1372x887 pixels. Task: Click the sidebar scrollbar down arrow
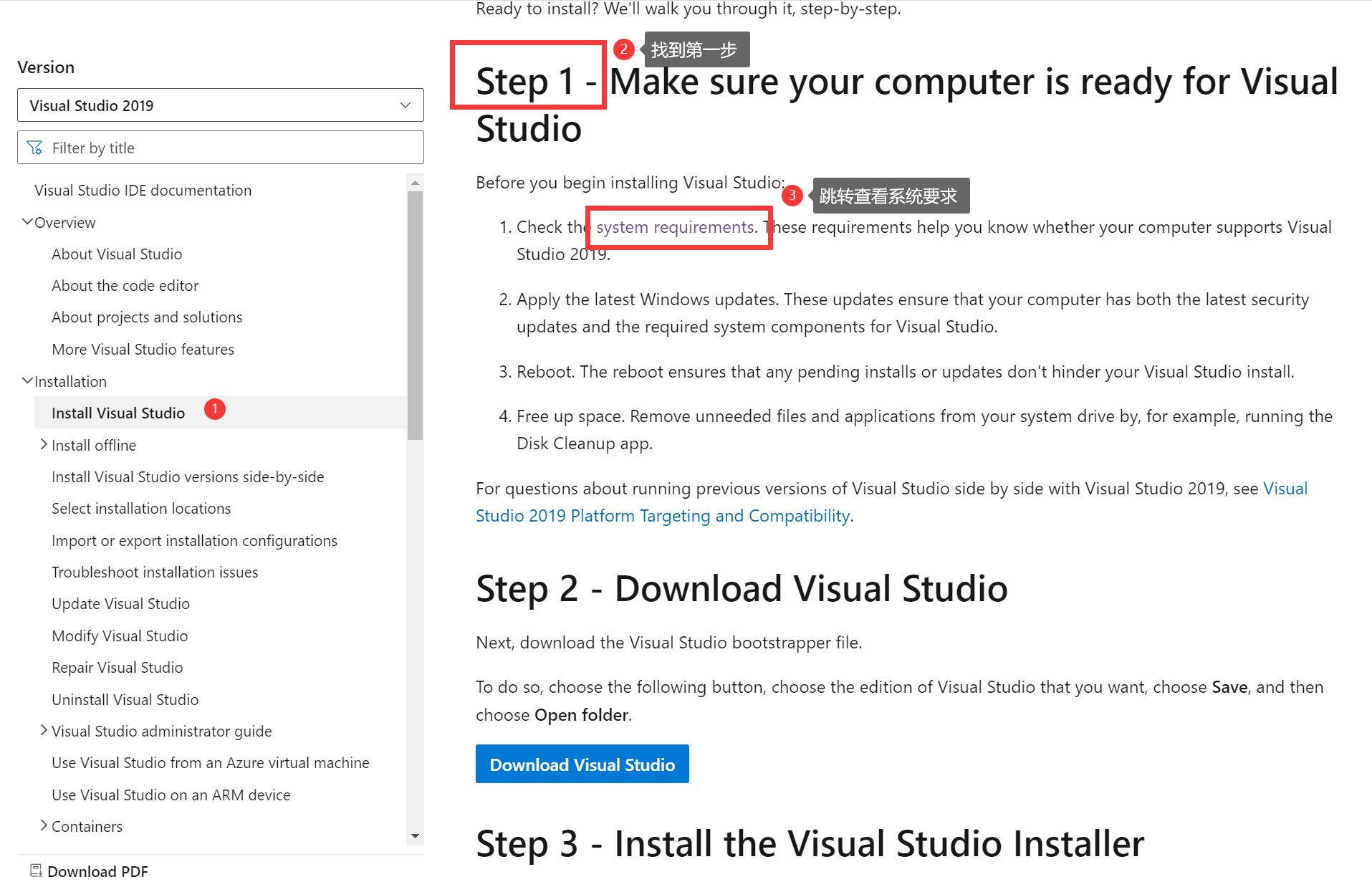[x=415, y=836]
